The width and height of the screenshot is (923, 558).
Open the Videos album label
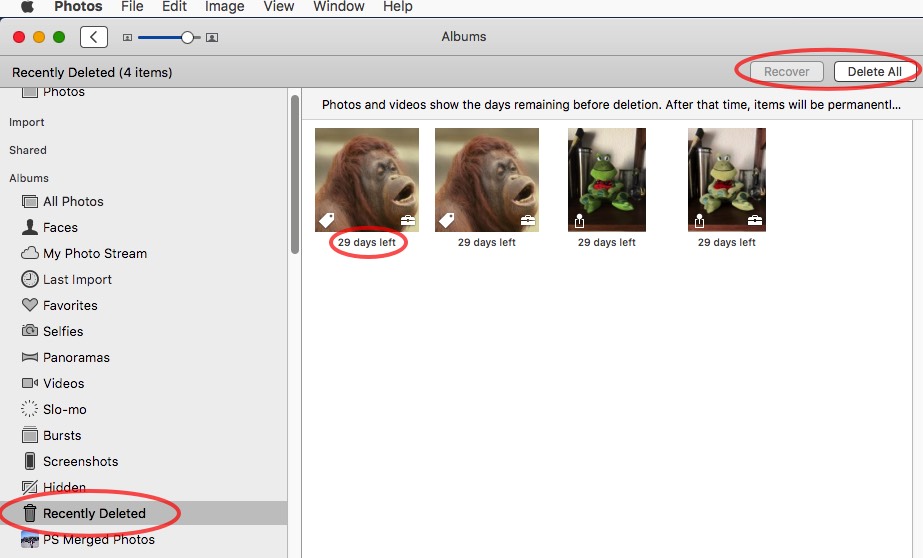[x=64, y=383]
